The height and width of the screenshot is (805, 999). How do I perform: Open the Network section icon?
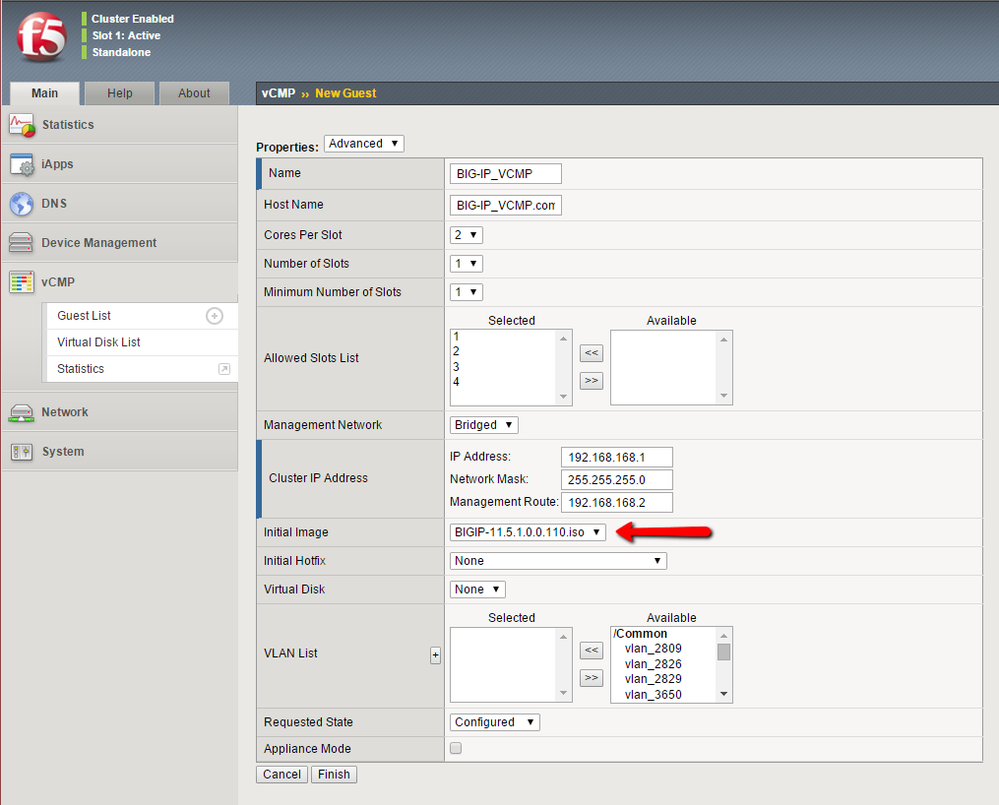tap(22, 412)
